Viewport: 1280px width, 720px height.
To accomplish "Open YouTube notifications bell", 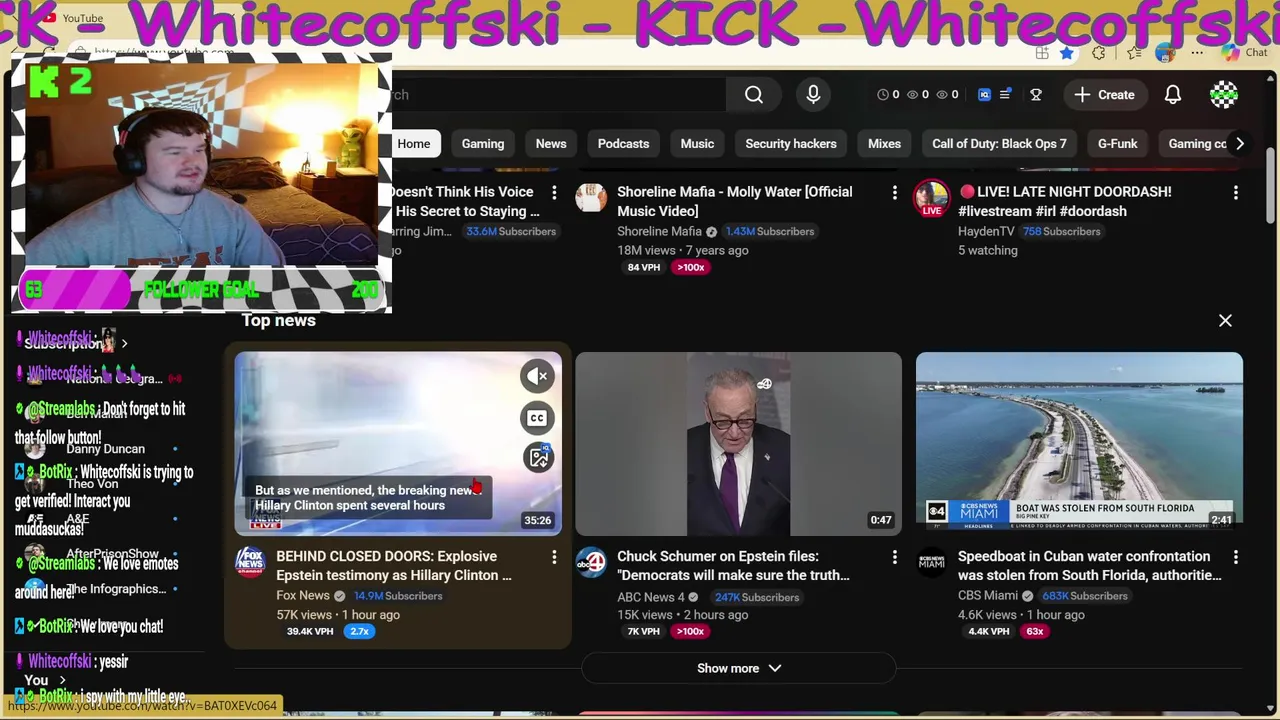I will 1173,95.
